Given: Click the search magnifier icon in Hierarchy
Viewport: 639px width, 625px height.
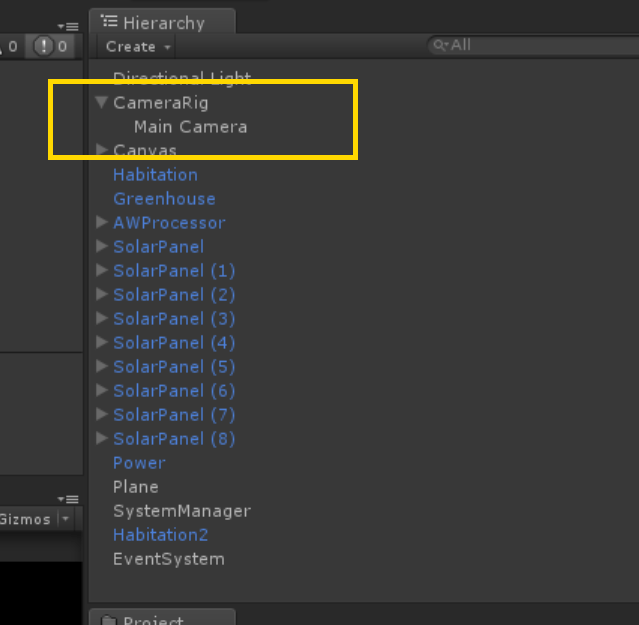Looking at the screenshot, I should pos(438,45).
